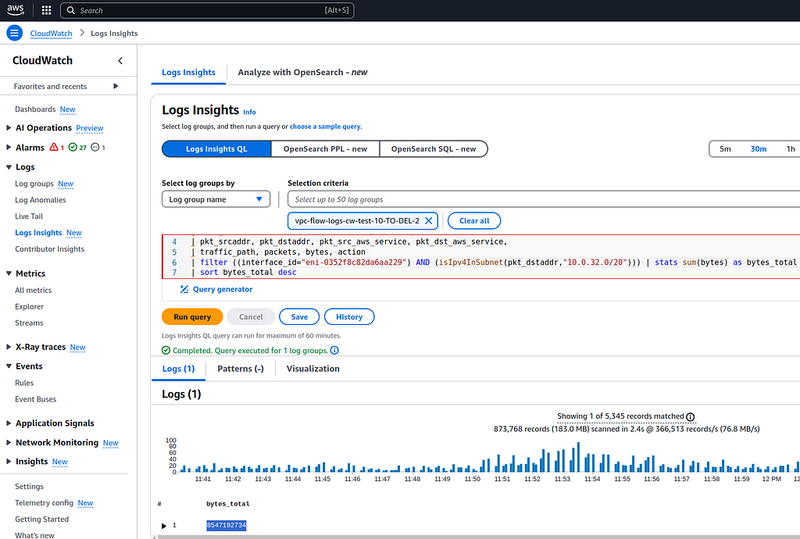Open Log groups in sidebar
This screenshot has width=800, height=539.
[34, 184]
